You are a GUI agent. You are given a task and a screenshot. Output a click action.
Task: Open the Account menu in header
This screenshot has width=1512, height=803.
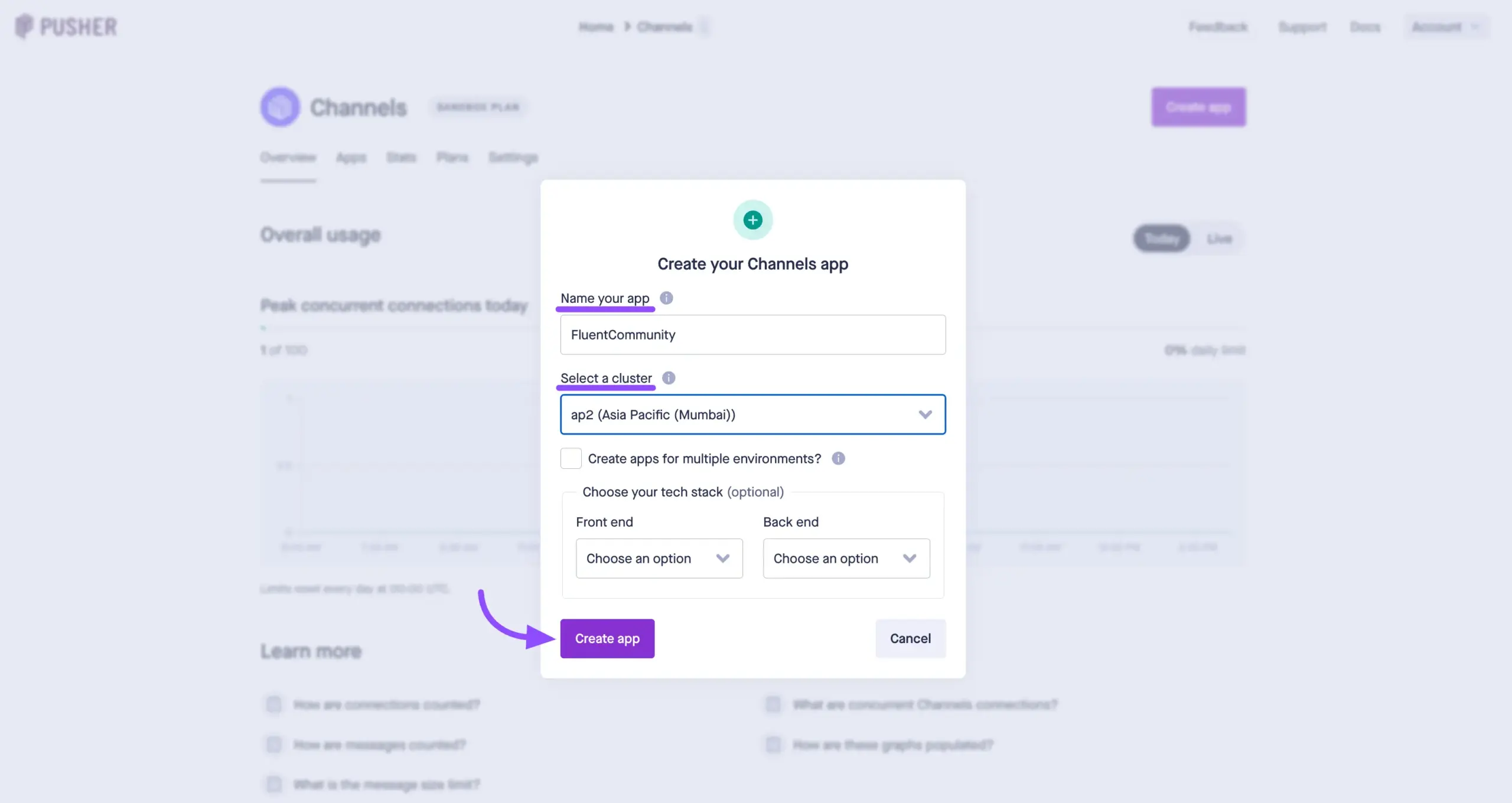1445,27
